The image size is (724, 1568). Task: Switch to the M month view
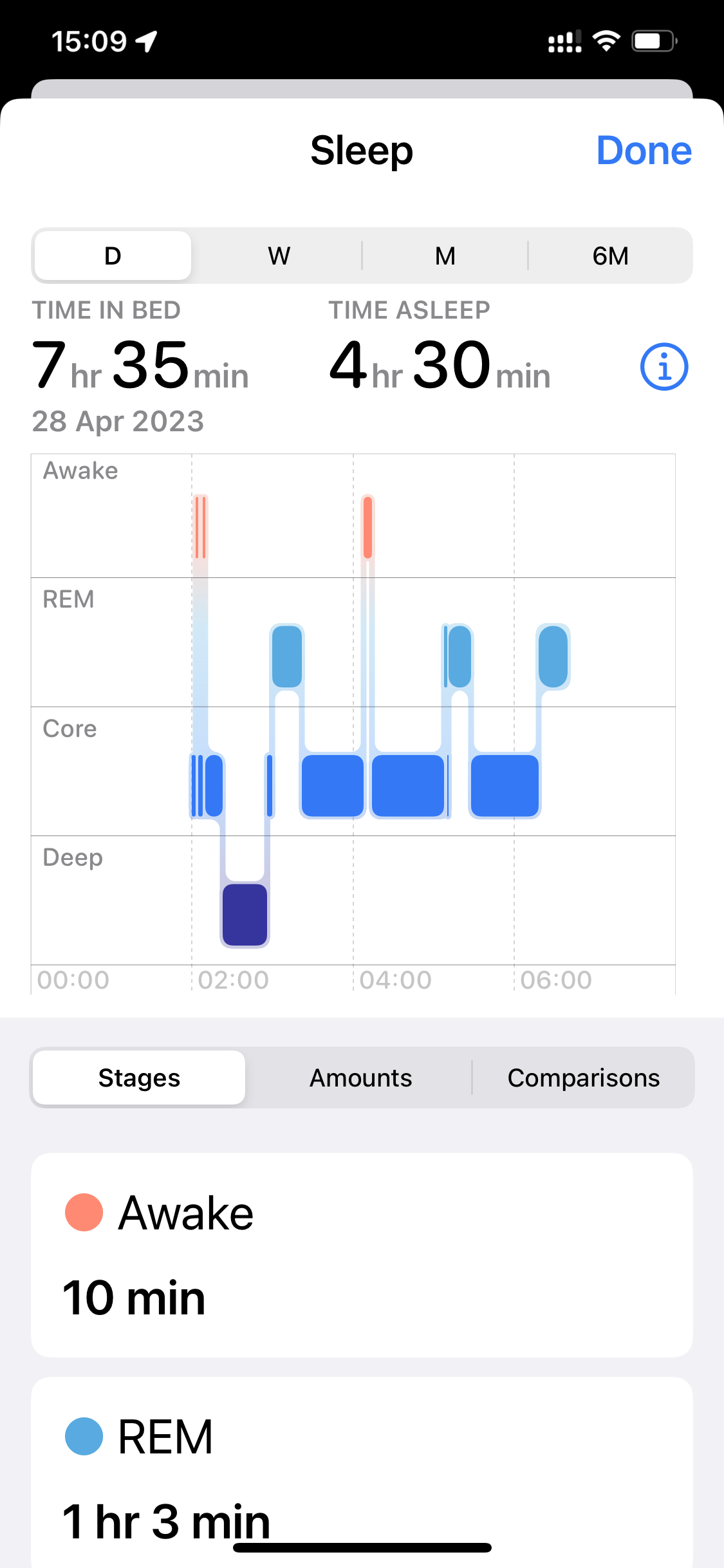(x=445, y=256)
